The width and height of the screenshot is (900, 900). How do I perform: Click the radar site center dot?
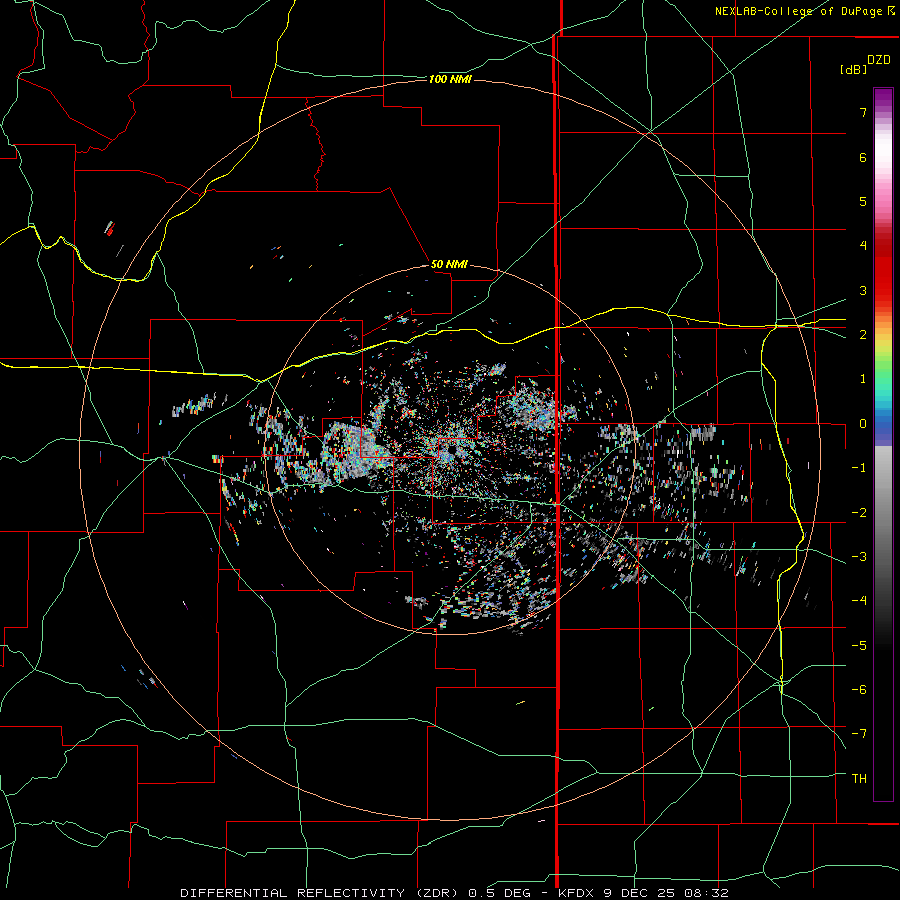[452, 448]
